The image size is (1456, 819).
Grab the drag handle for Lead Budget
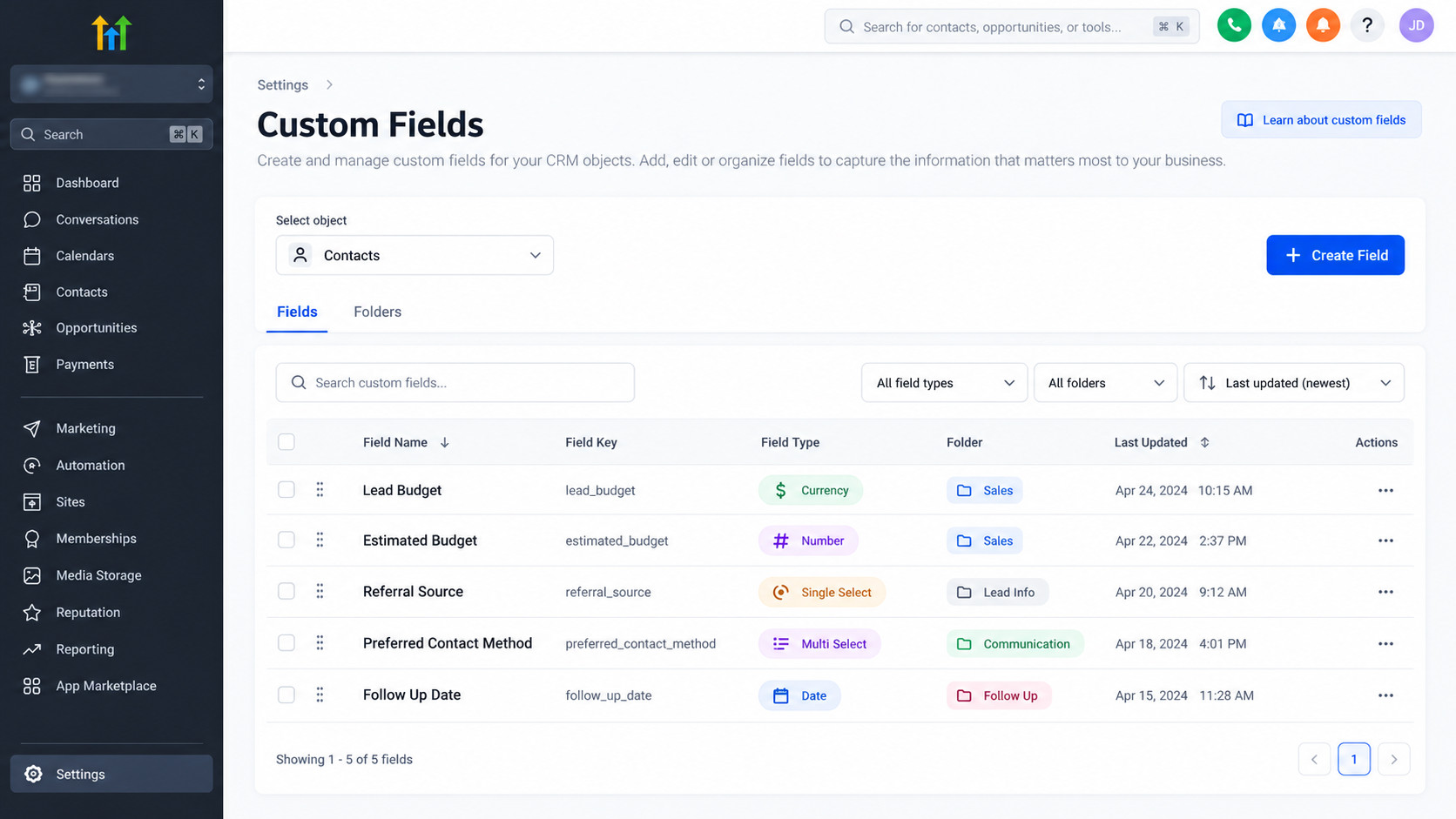pos(320,490)
